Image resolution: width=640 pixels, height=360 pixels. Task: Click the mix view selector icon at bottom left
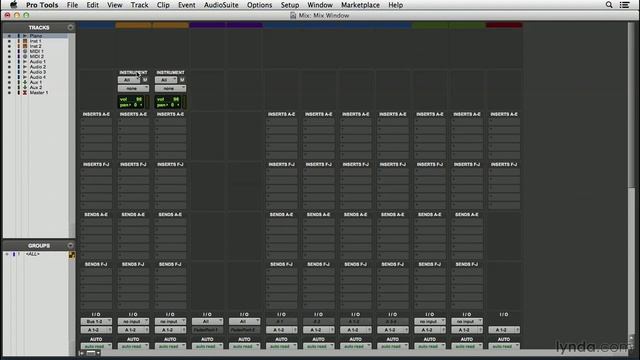tap(91, 353)
